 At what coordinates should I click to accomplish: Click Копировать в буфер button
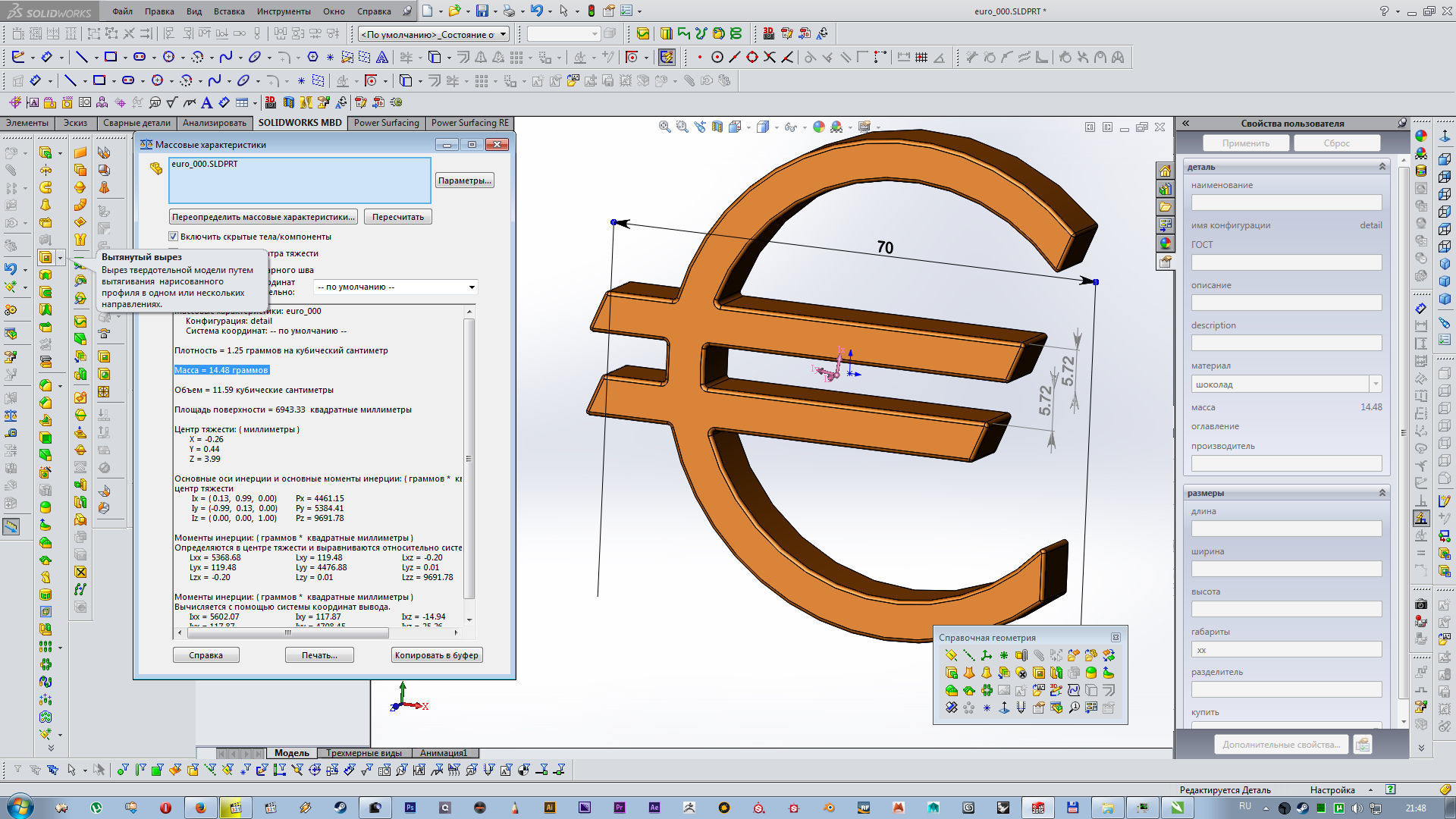click(436, 655)
